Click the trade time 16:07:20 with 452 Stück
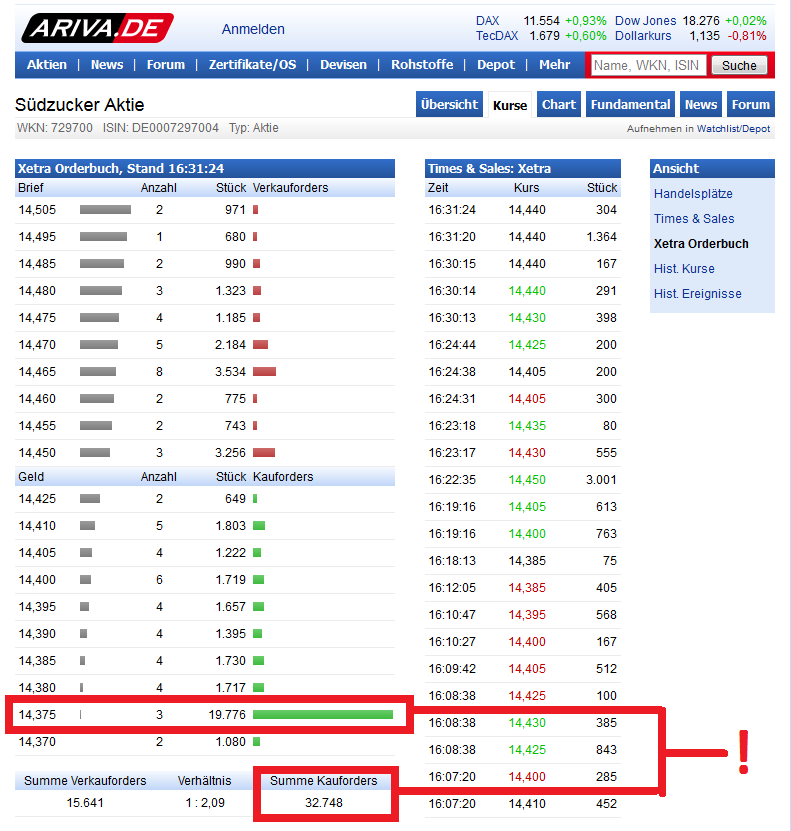Image resolution: width=791 pixels, height=831 pixels. pyautogui.click(x=452, y=804)
